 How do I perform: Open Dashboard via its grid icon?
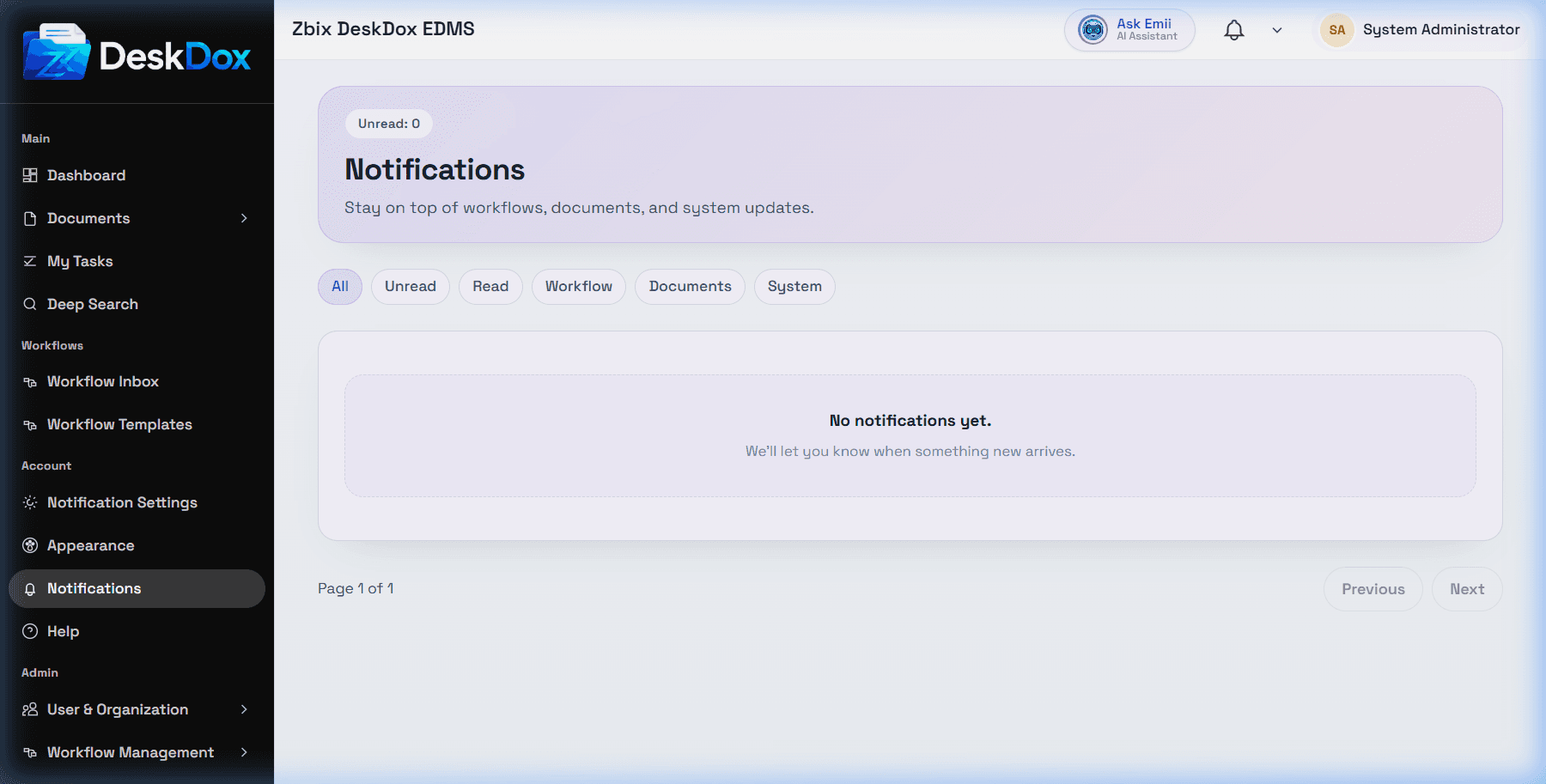[x=30, y=175]
